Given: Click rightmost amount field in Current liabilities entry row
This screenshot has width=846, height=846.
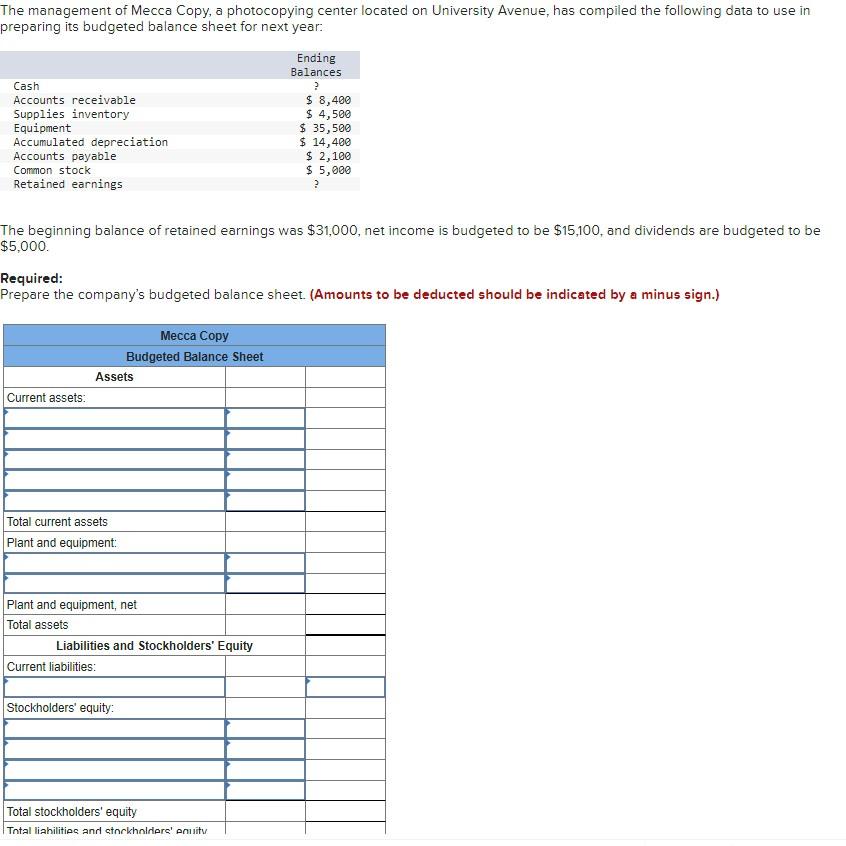Looking at the screenshot, I should click(345, 687).
